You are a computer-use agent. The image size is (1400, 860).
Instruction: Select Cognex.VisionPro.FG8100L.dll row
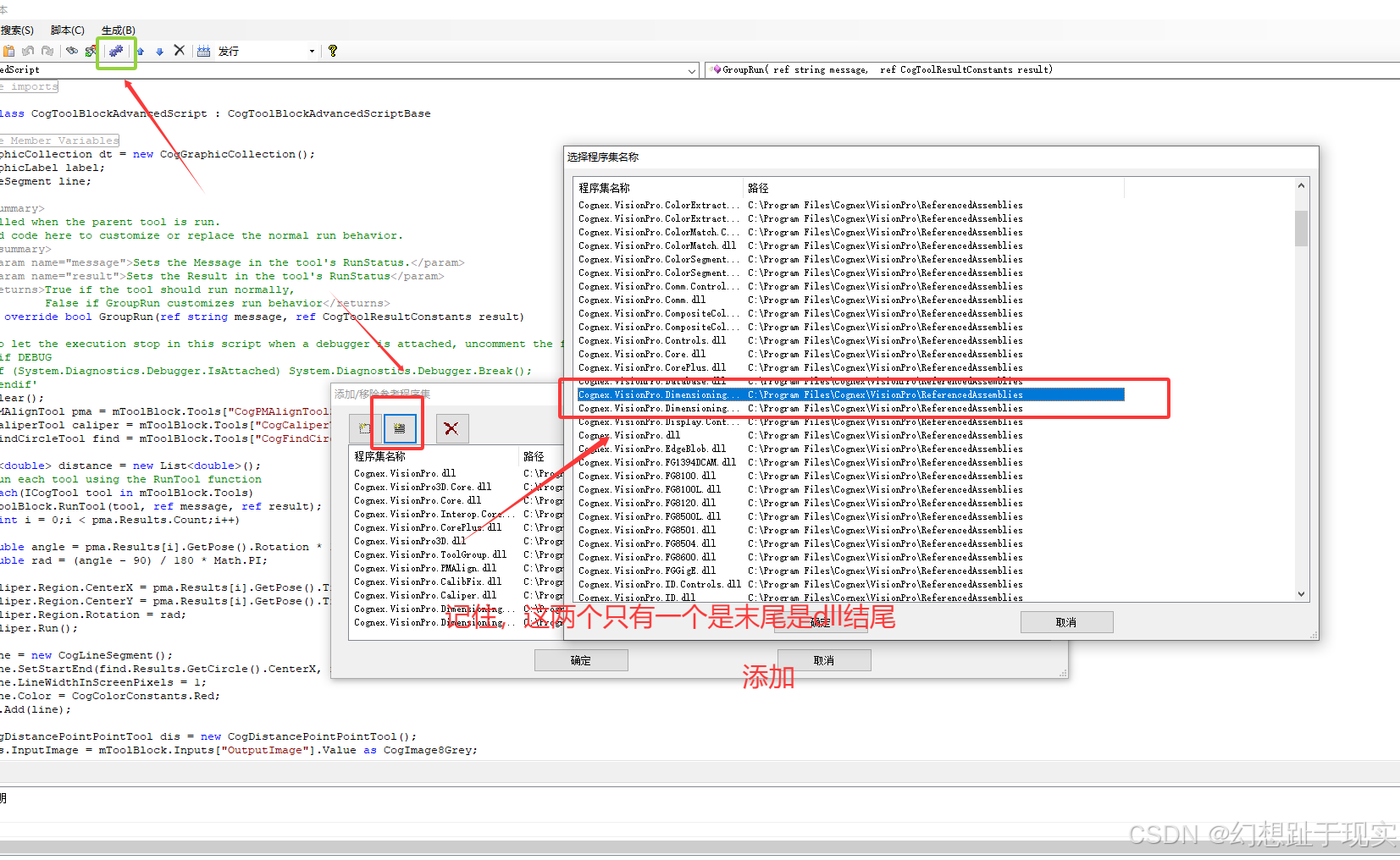click(850, 489)
